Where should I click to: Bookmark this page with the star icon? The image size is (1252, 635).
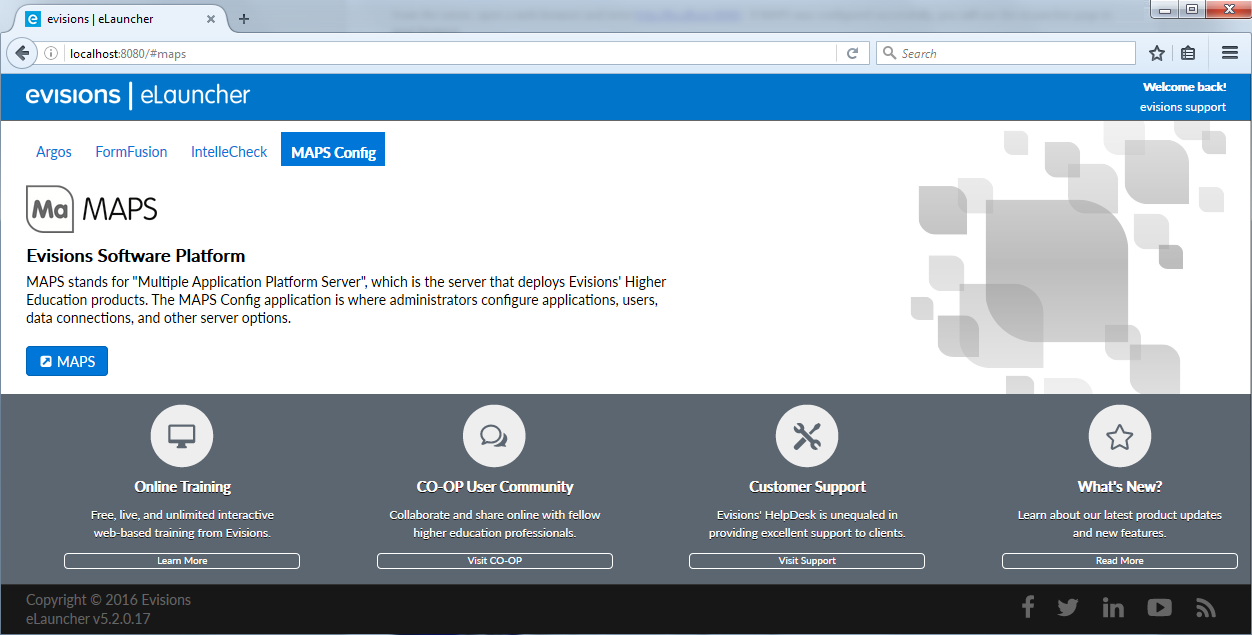coord(1157,53)
